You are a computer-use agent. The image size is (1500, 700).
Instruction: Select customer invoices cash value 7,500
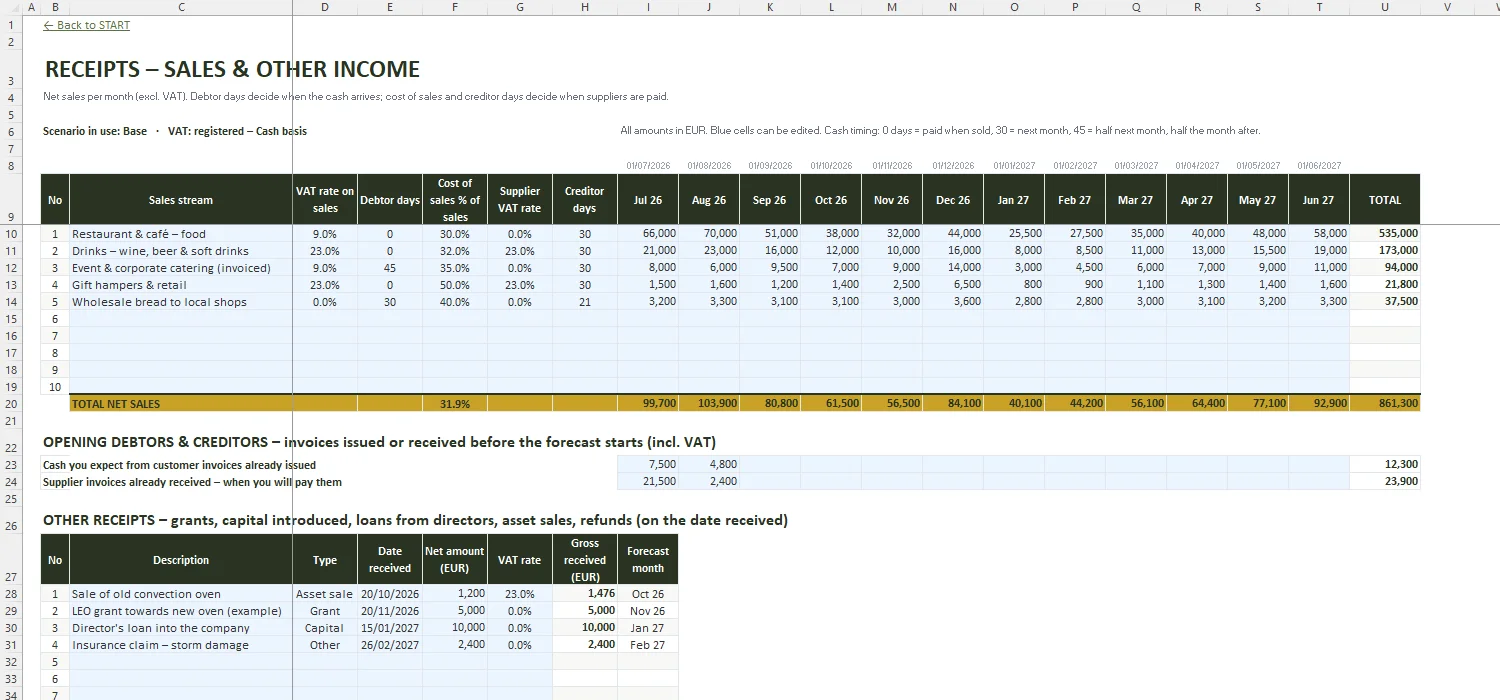[648, 465]
